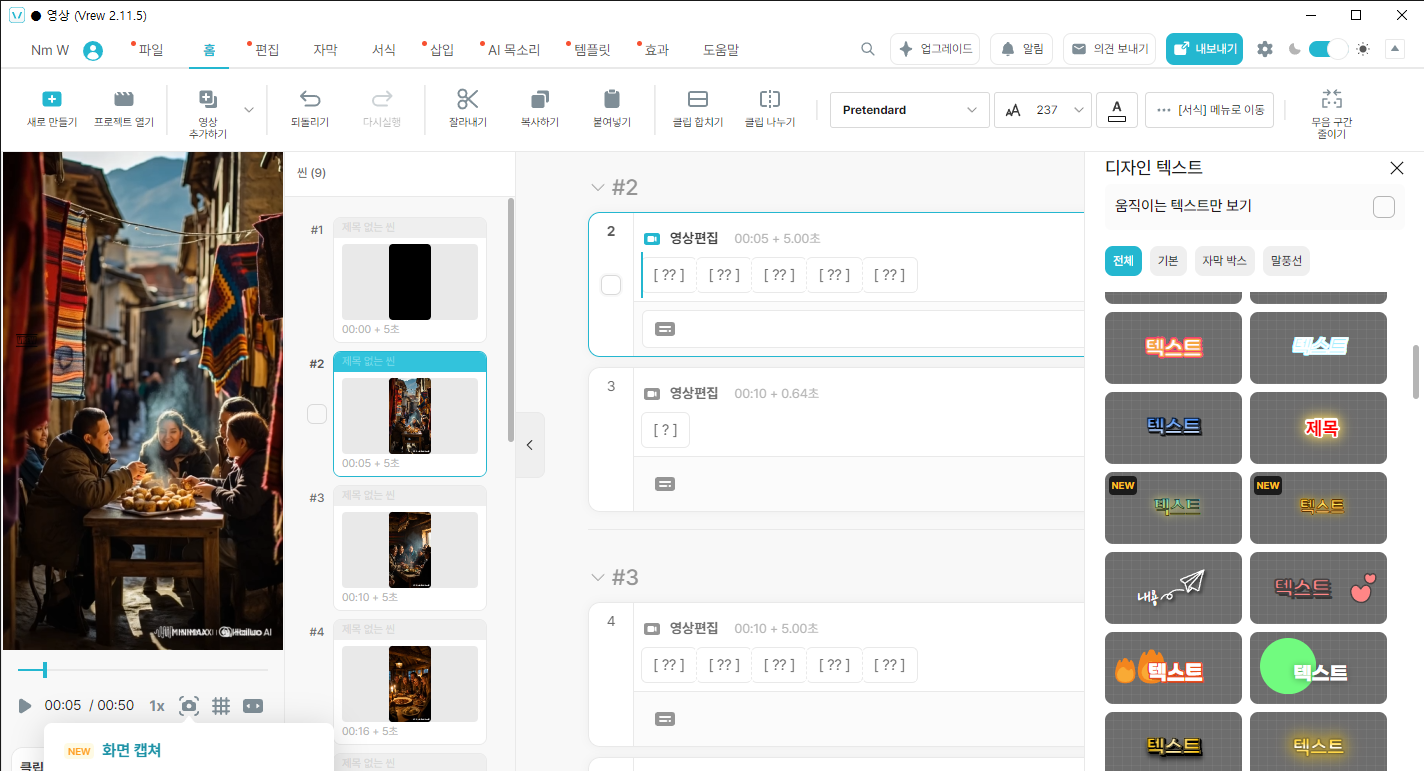Click the video preview seek slider
Viewport: 1424px width, 771px height.
142,670
